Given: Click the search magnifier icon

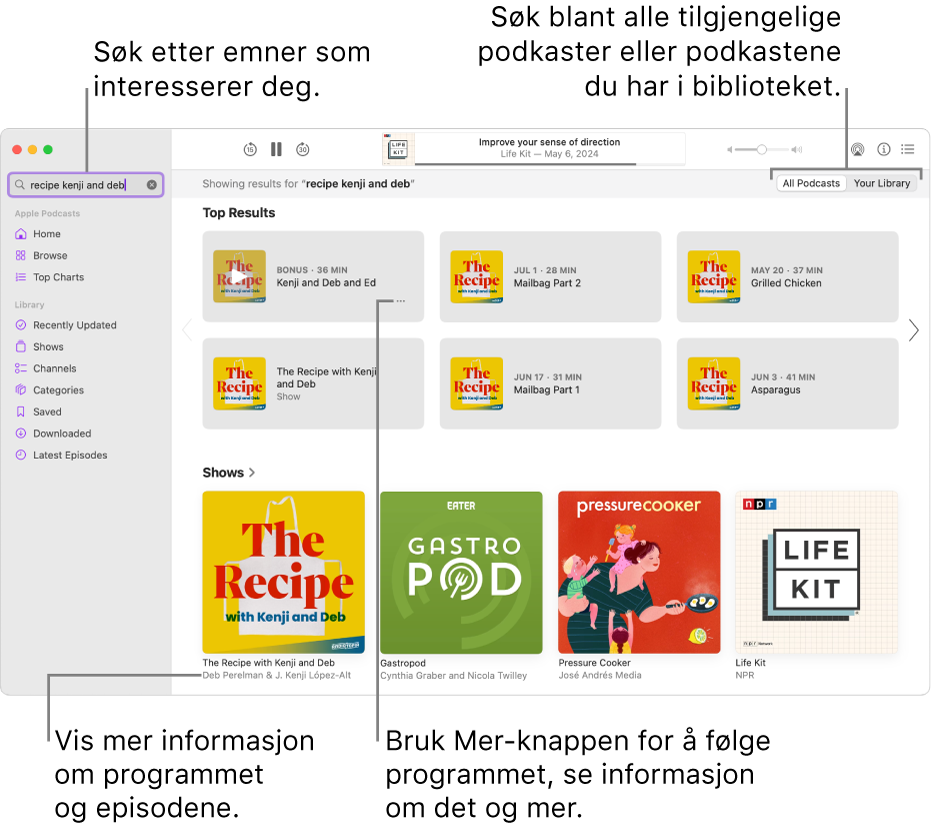Looking at the screenshot, I should (20, 185).
